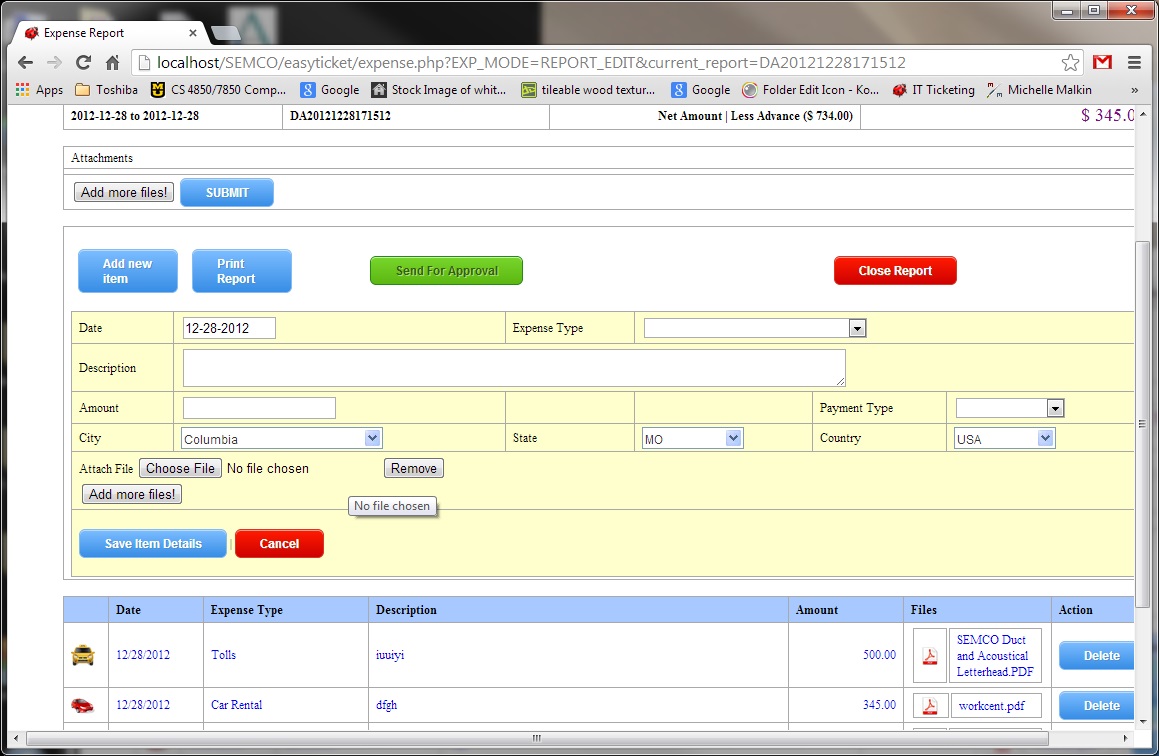Click the horizontal scrollbar at the bottom
The width and height of the screenshot is (1159, 756).
536,739
